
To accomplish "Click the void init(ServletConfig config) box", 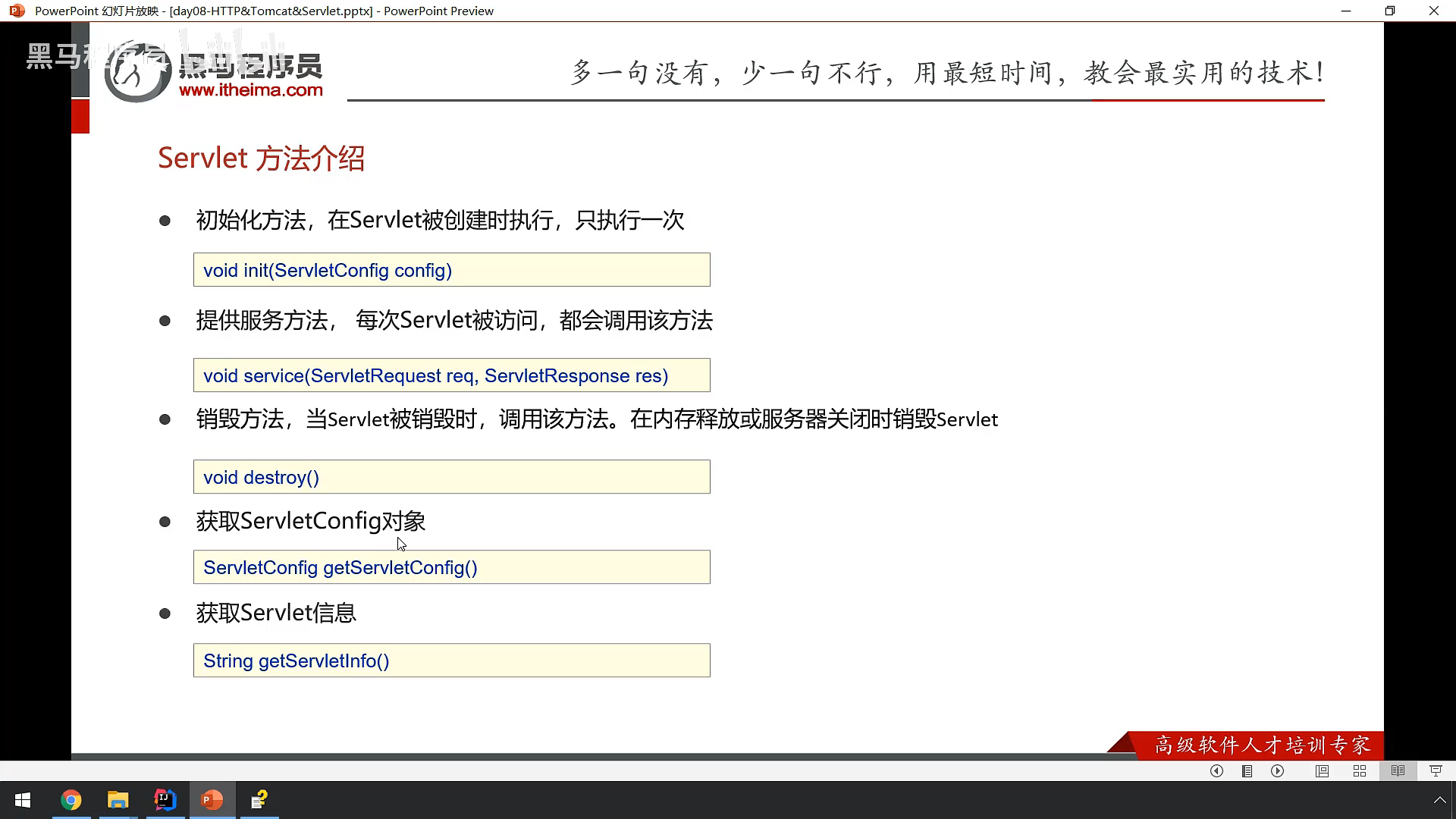I will (451, 270).
